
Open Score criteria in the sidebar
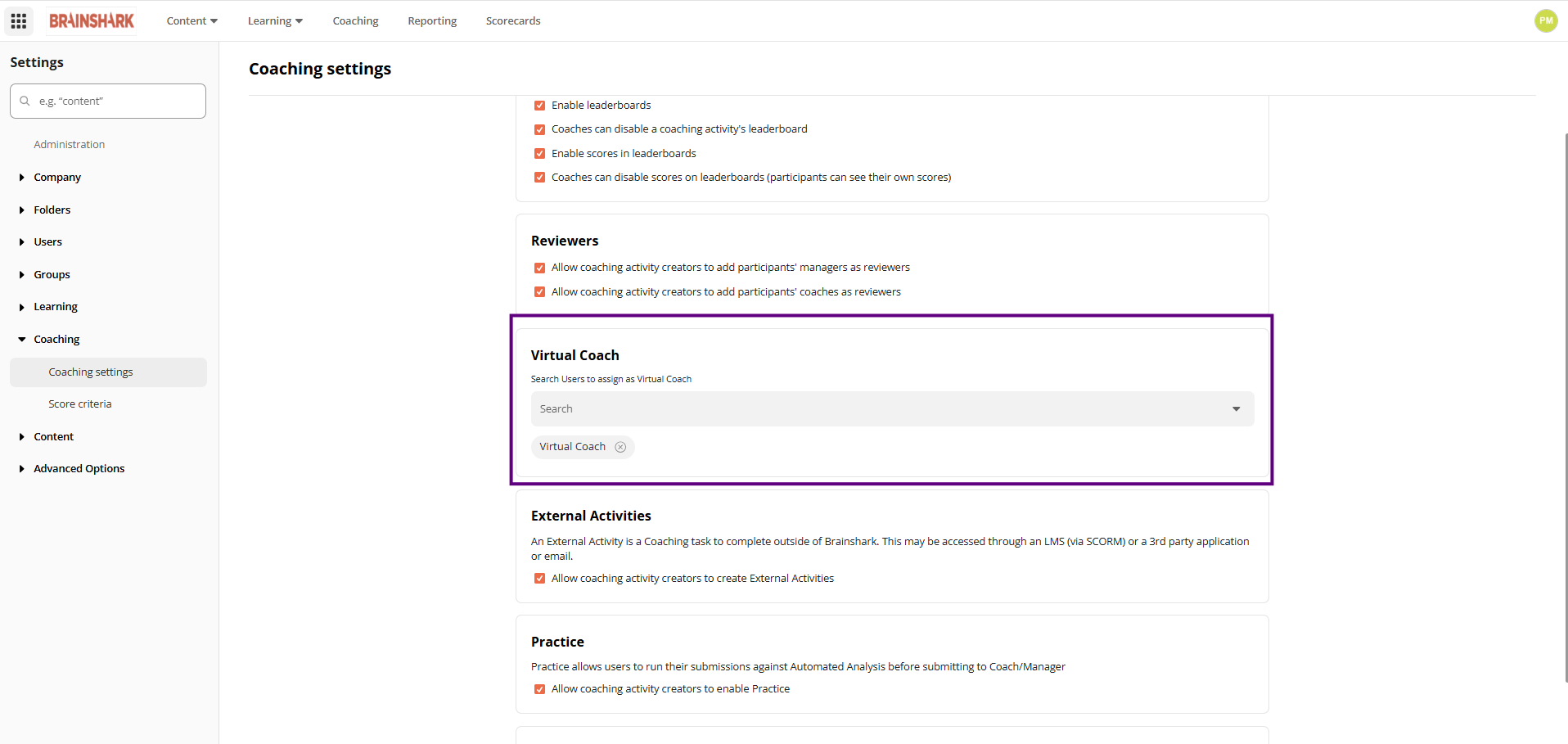80,404
